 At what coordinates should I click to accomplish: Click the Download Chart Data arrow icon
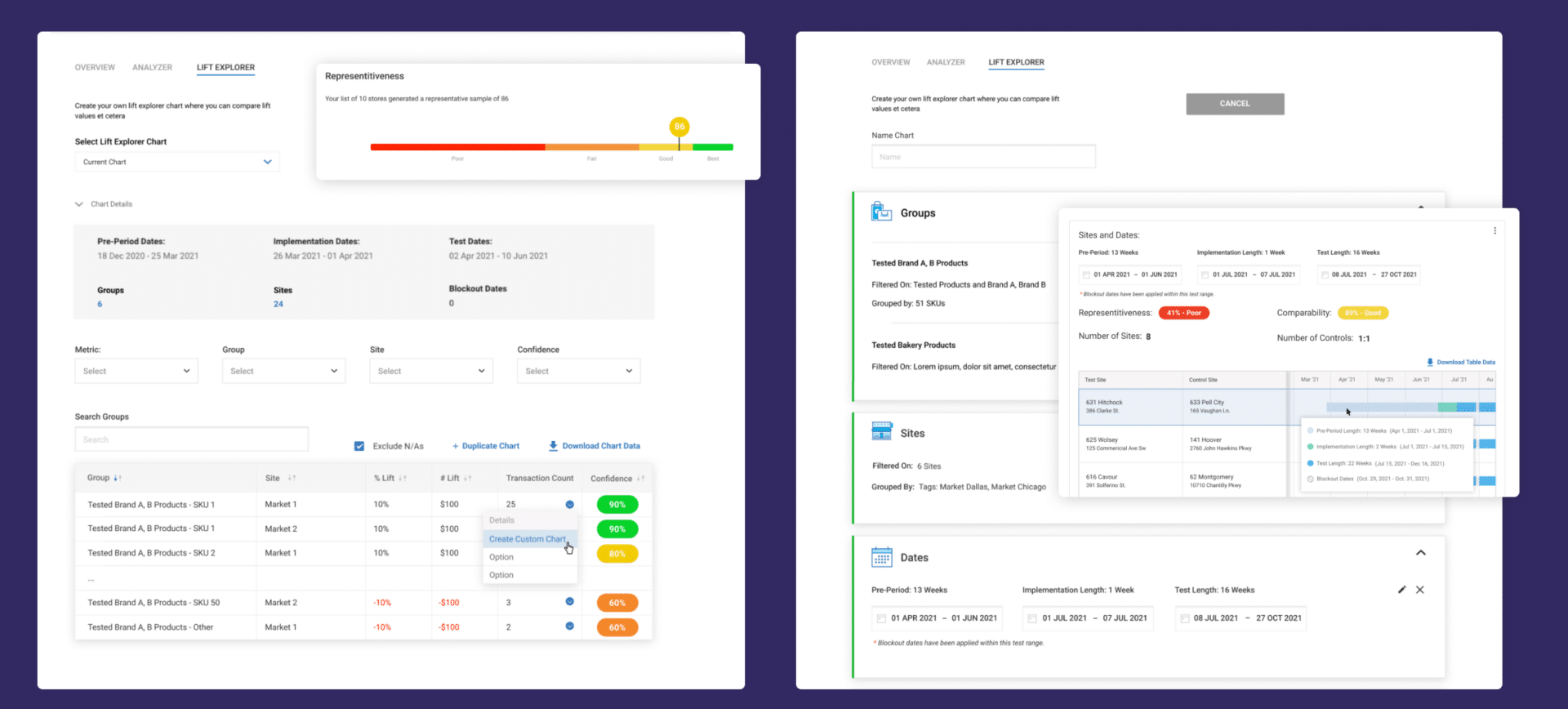(x=553, y=446)
